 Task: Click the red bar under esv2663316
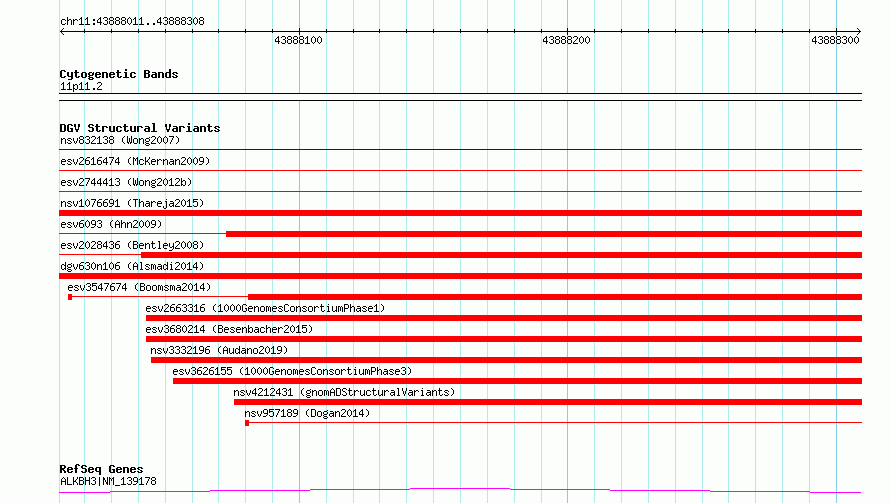coord(504,318)
